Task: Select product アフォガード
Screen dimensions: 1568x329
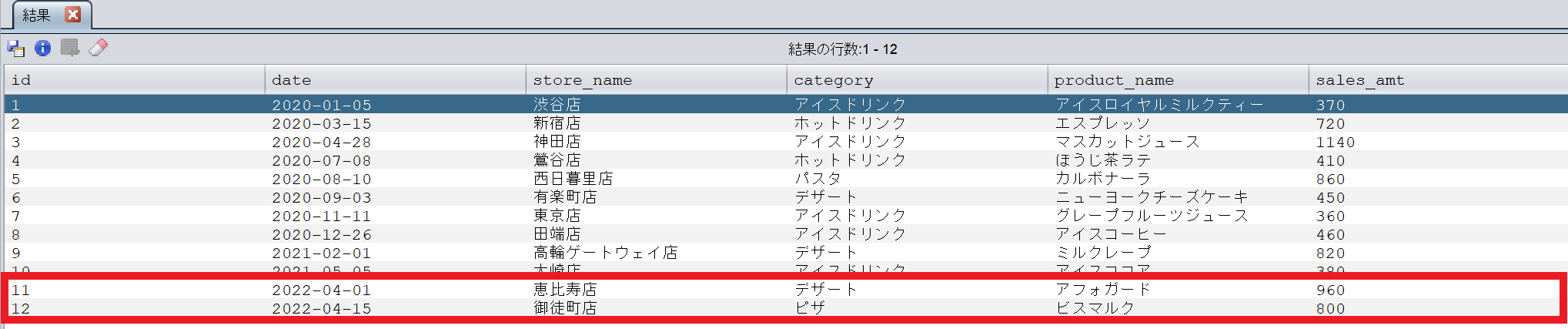Action: (x=1103, y=290)
